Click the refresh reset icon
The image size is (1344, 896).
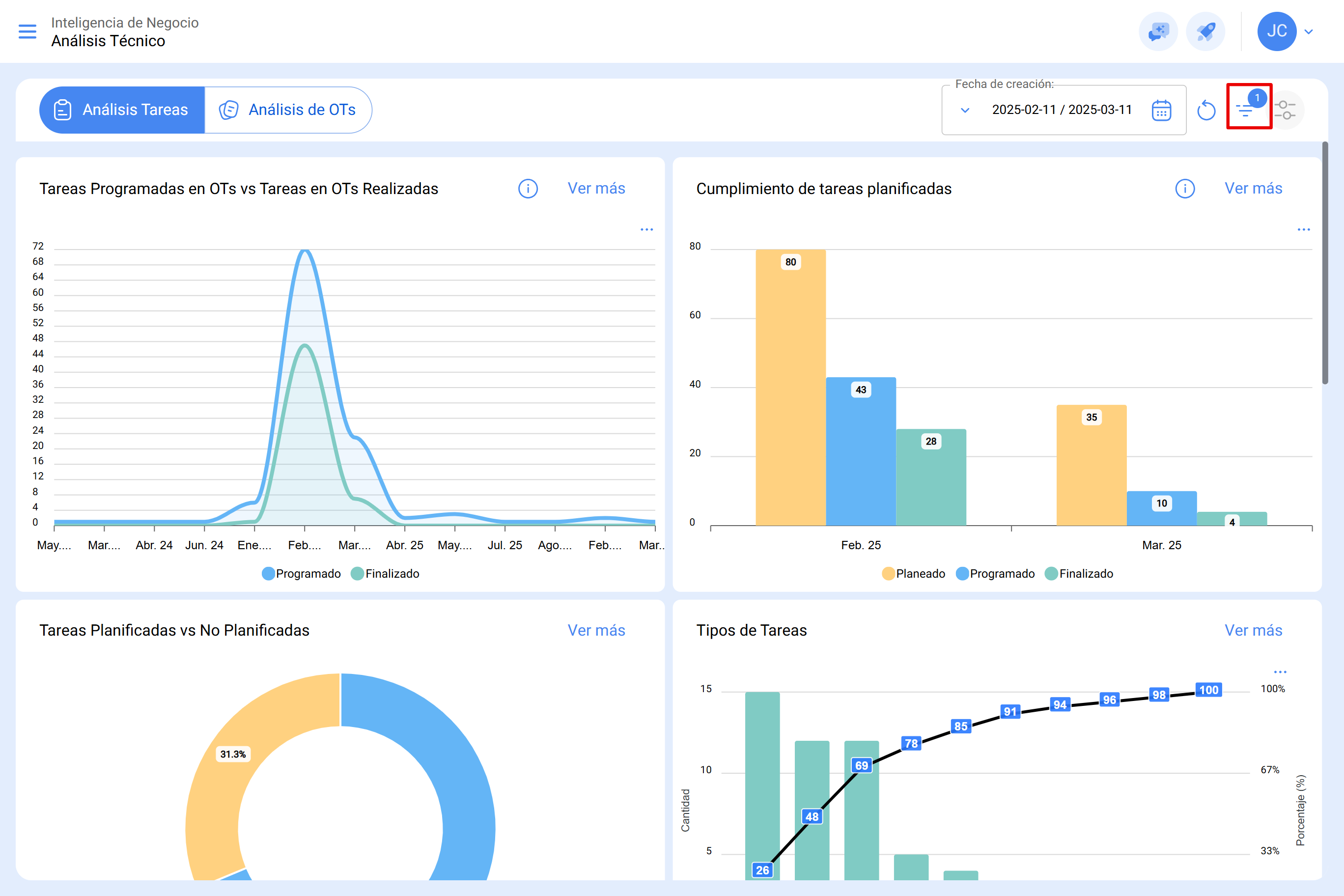pos(1206,110)
